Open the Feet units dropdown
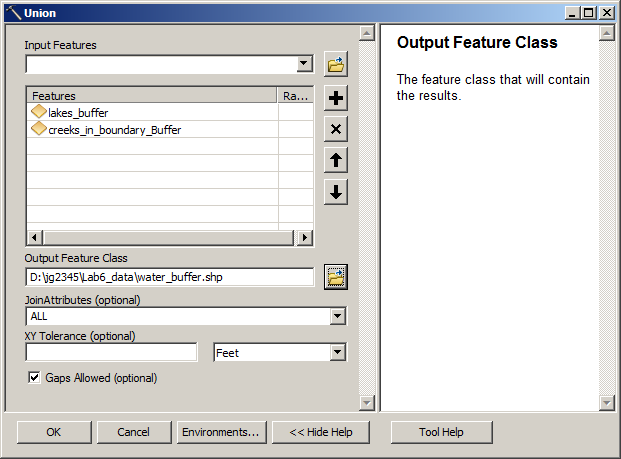The height and width of the screenshot is (459, 621). coord(337,352)
